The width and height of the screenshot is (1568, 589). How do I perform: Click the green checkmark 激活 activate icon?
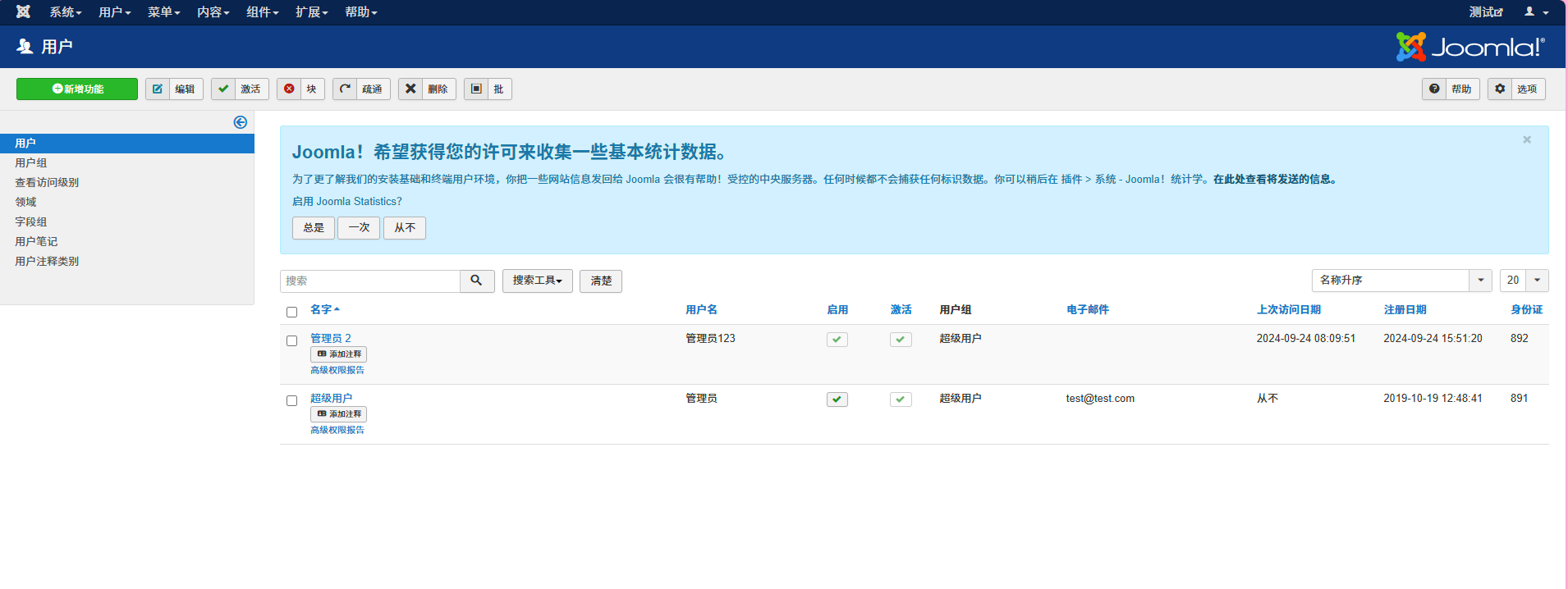223,89
